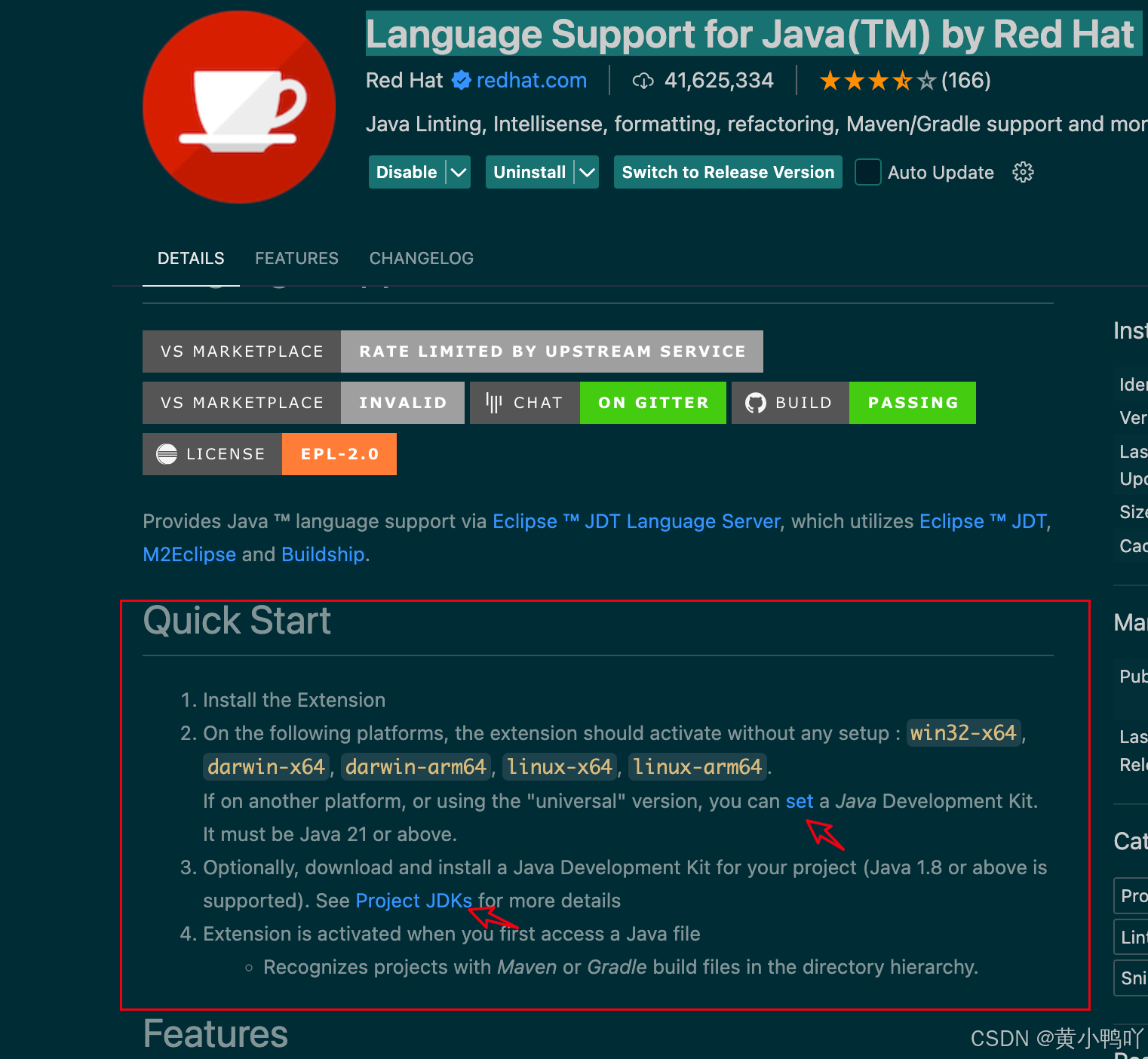
Task: Click the Gitter icon on Chat badge
Action: [x=494, y=403]
